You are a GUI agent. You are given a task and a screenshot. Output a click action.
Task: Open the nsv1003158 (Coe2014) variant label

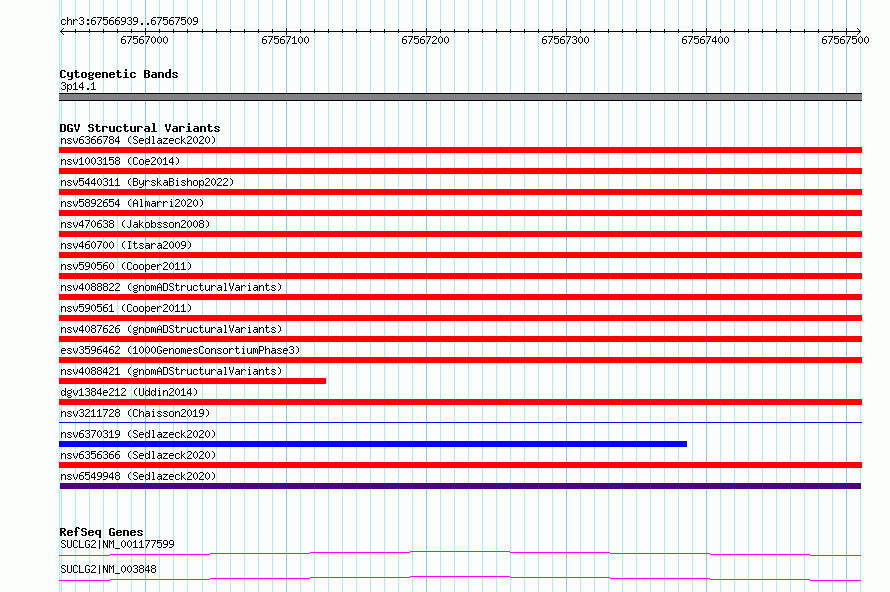click(x=120, y=161)
